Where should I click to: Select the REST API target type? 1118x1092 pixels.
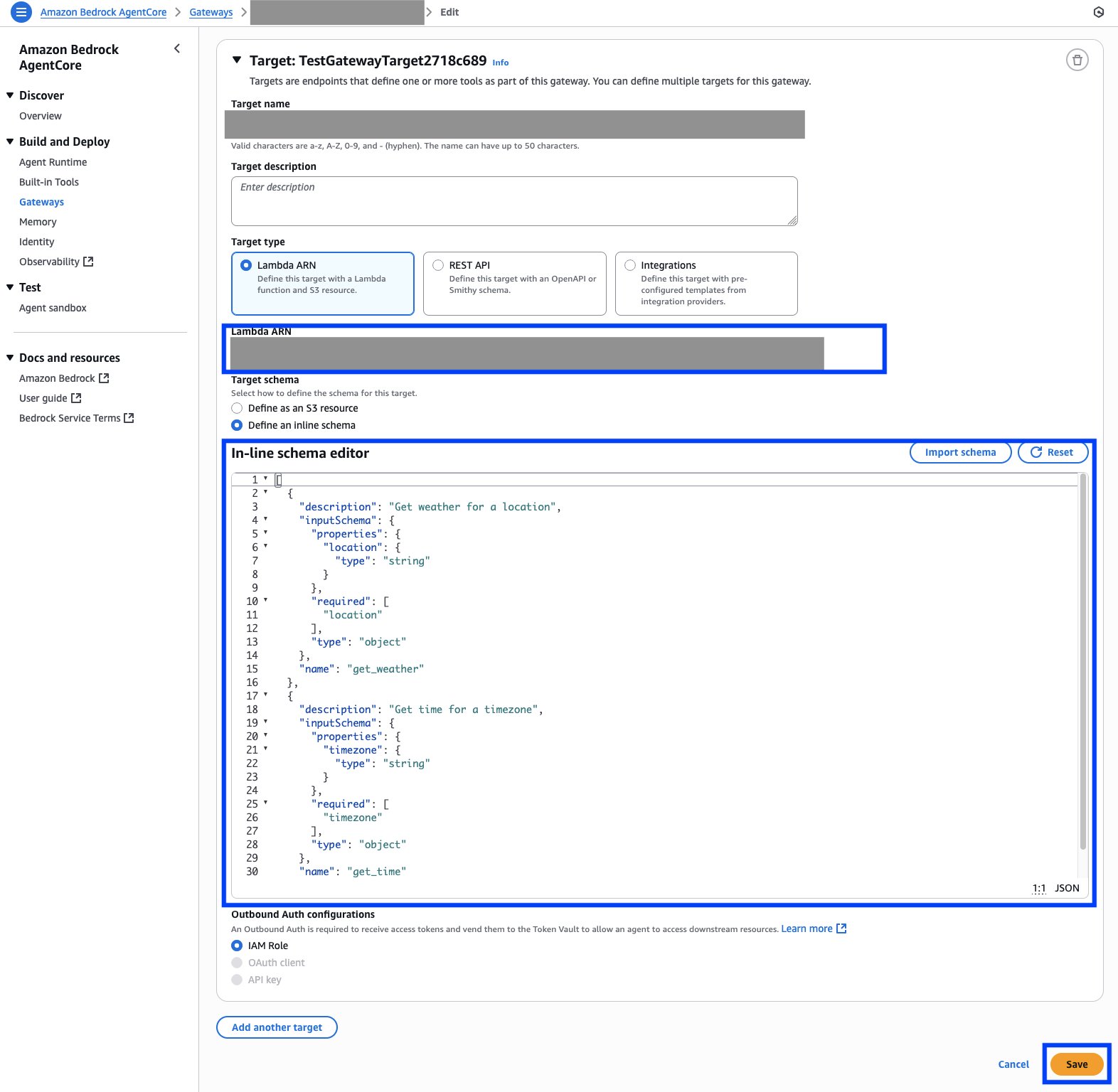pos(438,265)
